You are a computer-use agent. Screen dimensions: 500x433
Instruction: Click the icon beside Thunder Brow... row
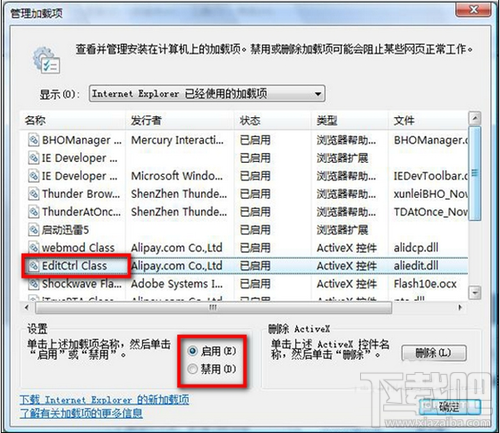[x=33, y=194]
